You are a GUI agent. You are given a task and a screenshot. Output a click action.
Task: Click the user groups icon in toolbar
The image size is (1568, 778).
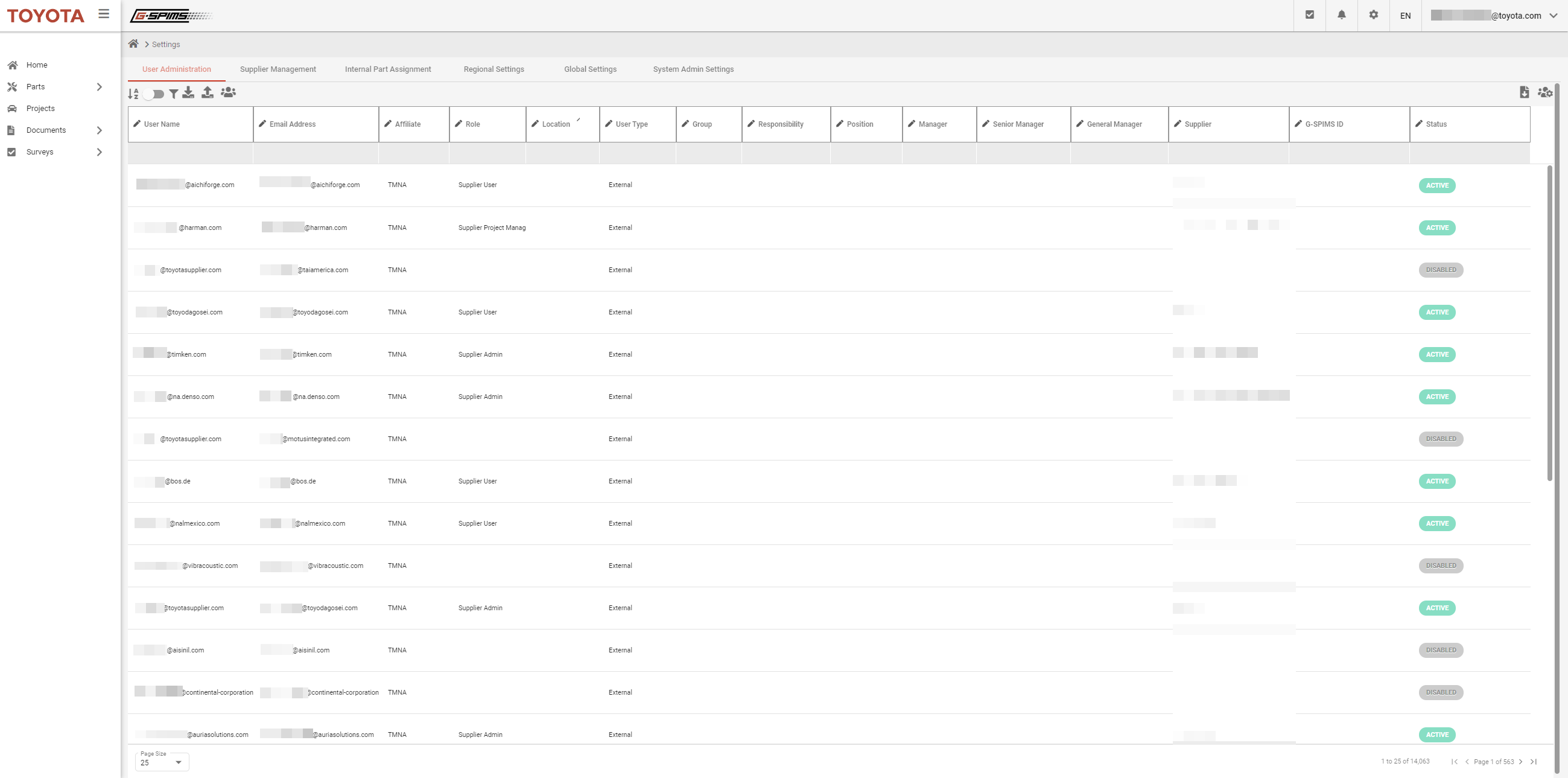(228, 92)
